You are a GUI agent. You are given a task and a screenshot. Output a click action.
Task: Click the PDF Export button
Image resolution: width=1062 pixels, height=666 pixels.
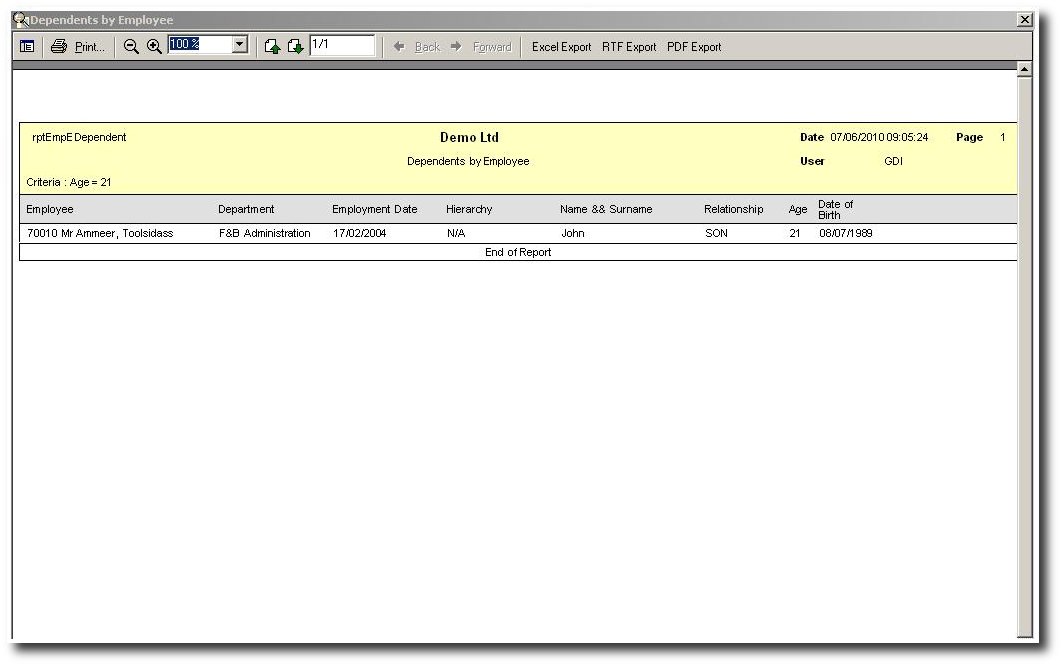[x=694, y=47]
